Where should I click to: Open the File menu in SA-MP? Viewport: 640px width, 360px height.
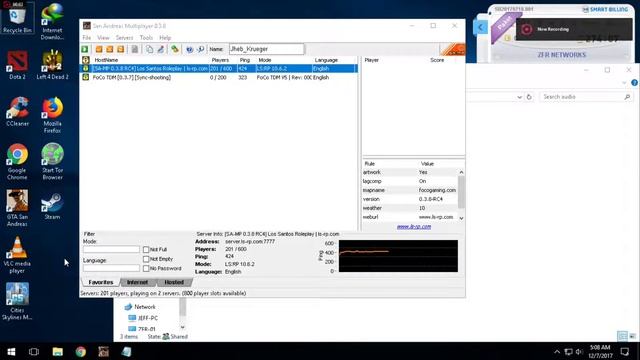[x=87, y=38]
